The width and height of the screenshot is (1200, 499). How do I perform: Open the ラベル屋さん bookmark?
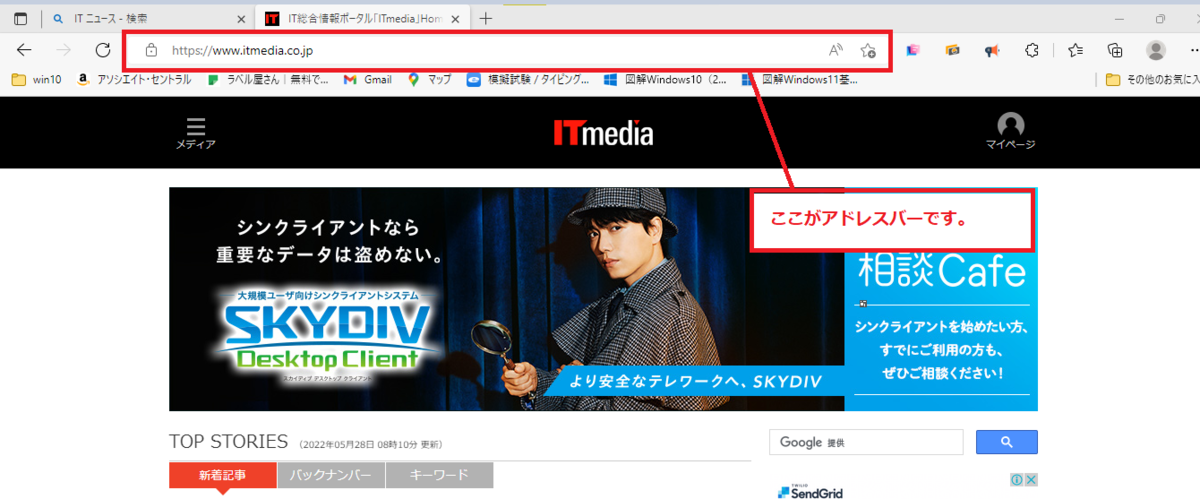point(268,80)
